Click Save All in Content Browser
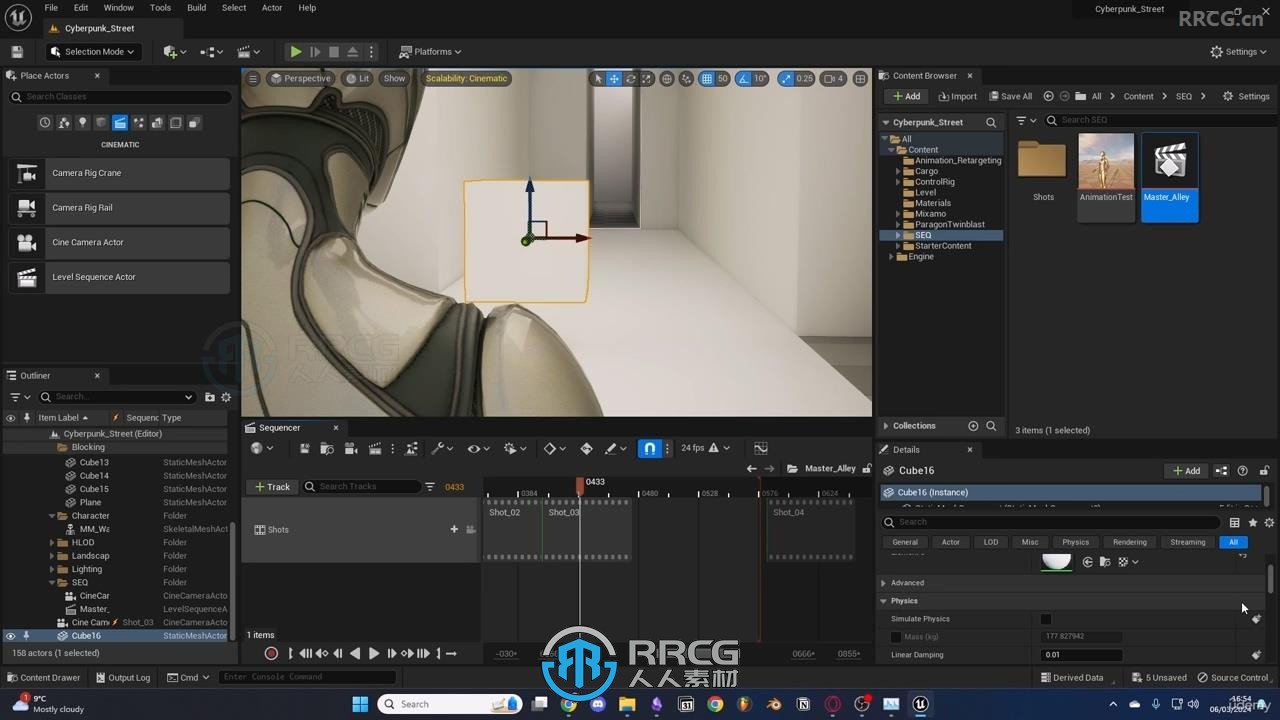The image size is (1280, 720). [x=1010, y=97]
